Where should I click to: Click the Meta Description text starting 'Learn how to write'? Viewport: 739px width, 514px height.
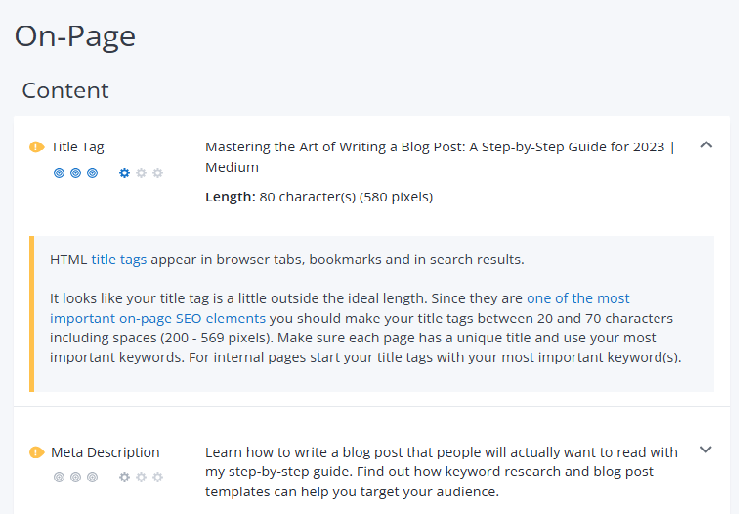[441, 452]
